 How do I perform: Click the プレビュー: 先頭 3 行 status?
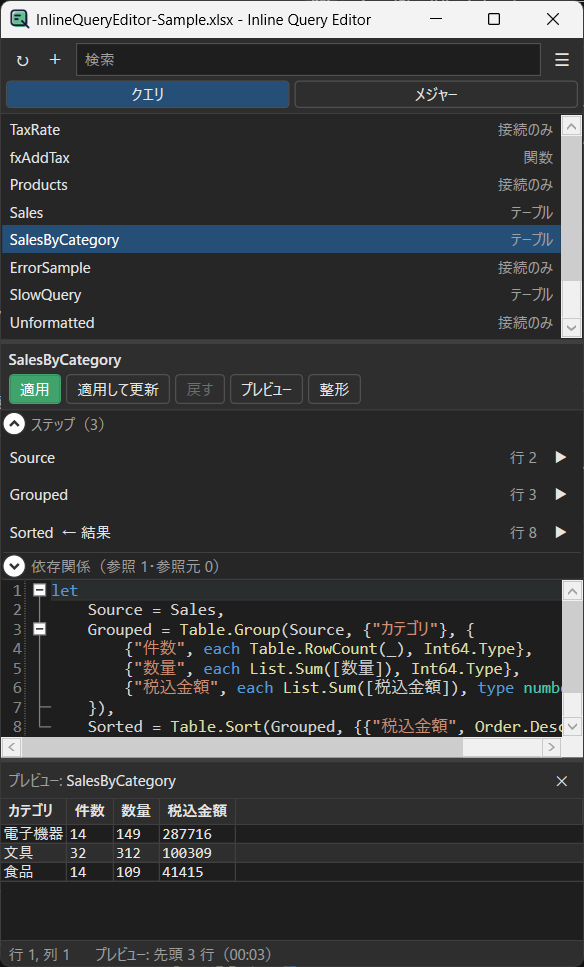pos(183,955)
